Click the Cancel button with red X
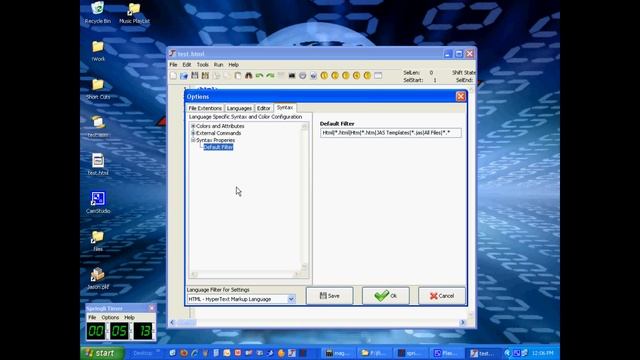 point(442,296)
